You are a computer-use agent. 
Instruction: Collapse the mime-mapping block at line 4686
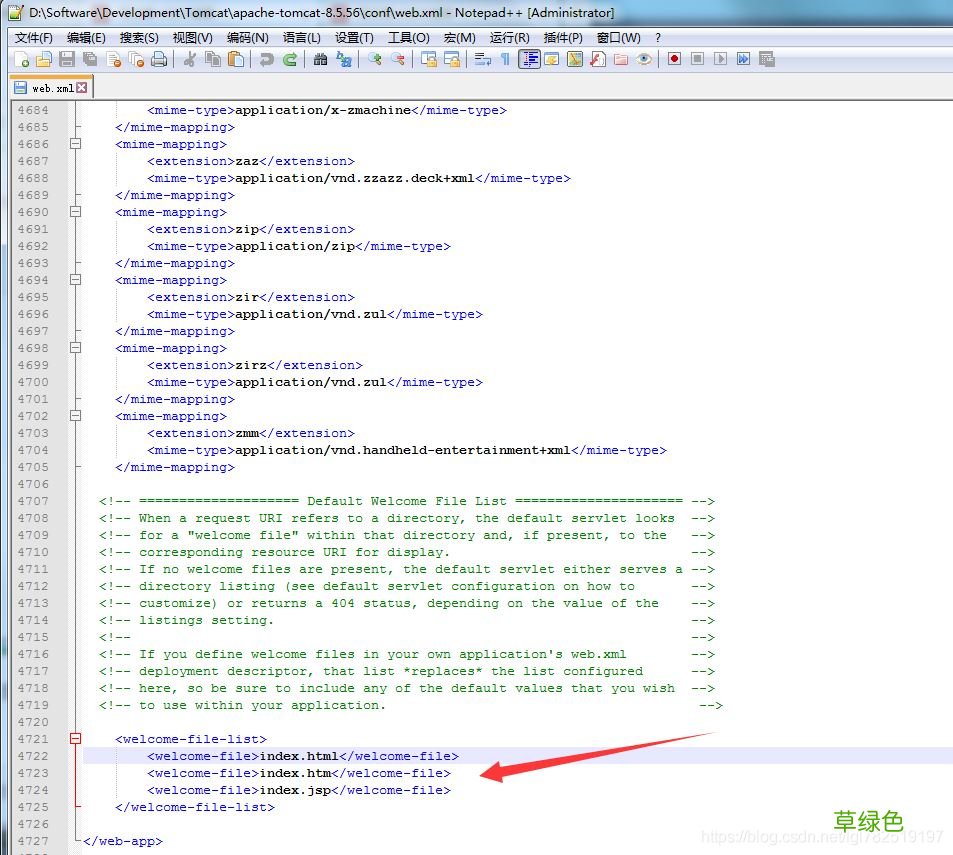click(x=75, y=144)
